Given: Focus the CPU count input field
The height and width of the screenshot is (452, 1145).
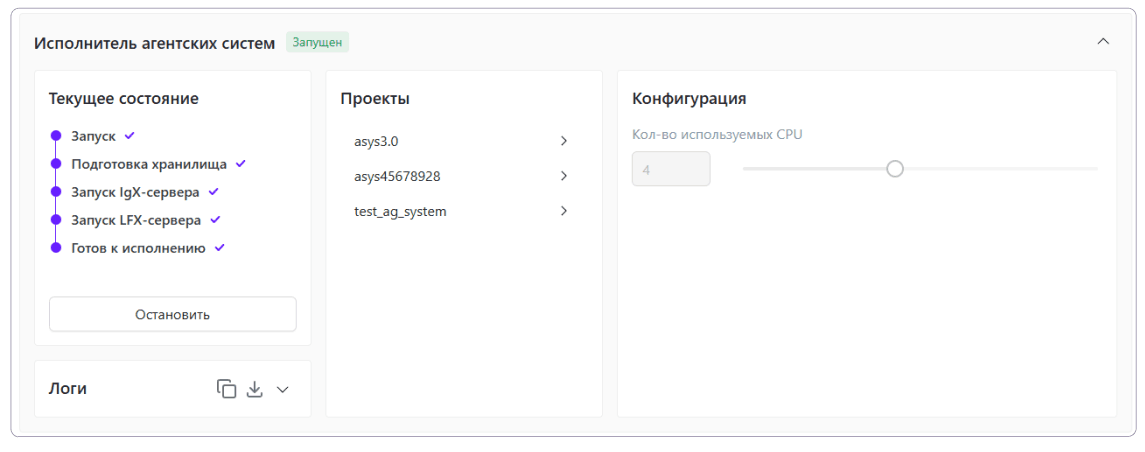Looking at the screenshot, I should coord(671,169).
